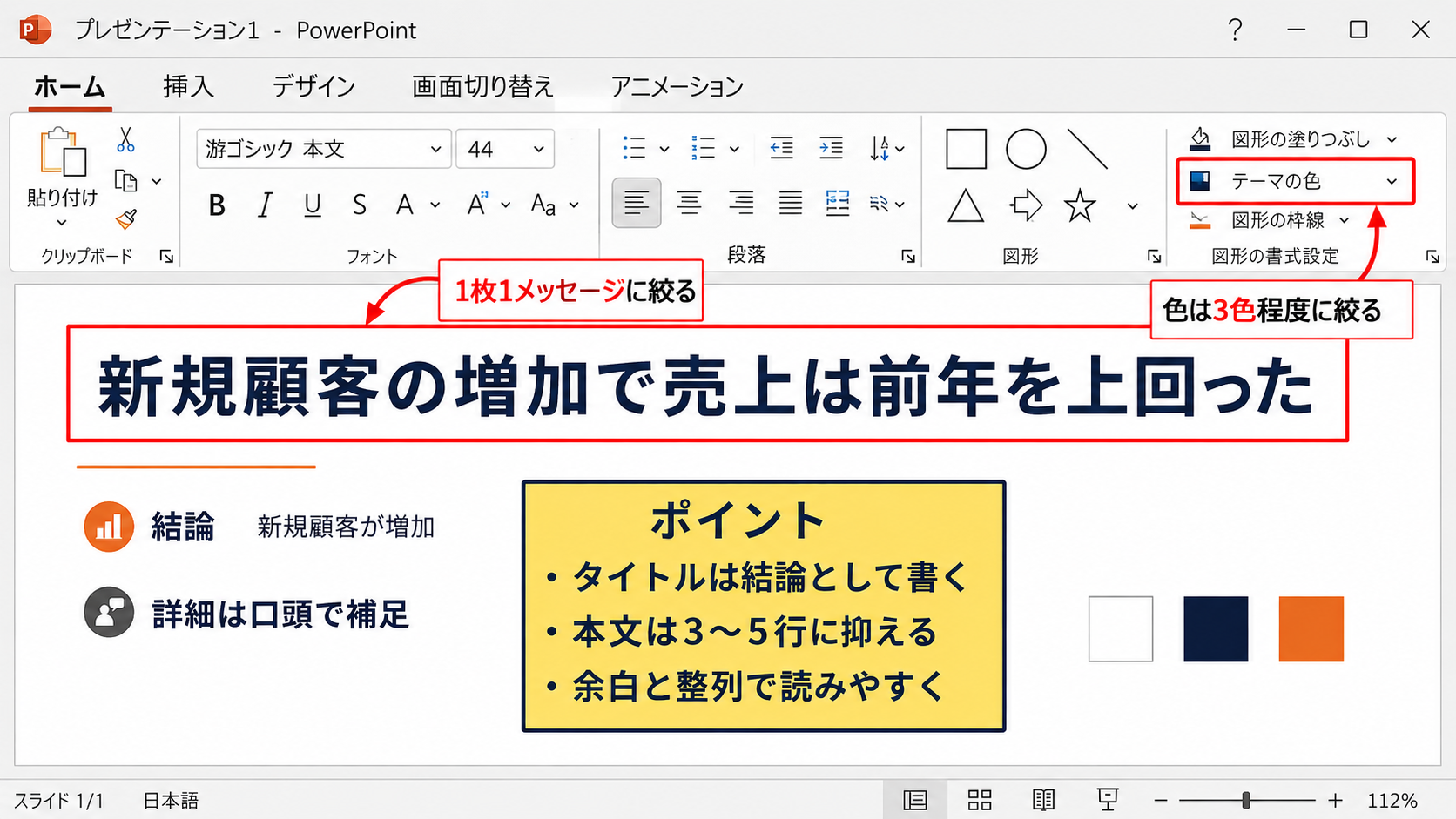The height and width of the screenshot is (819, 1456).
Task: Click the zoom out minus button
Action: click(x=1161, y=801)
